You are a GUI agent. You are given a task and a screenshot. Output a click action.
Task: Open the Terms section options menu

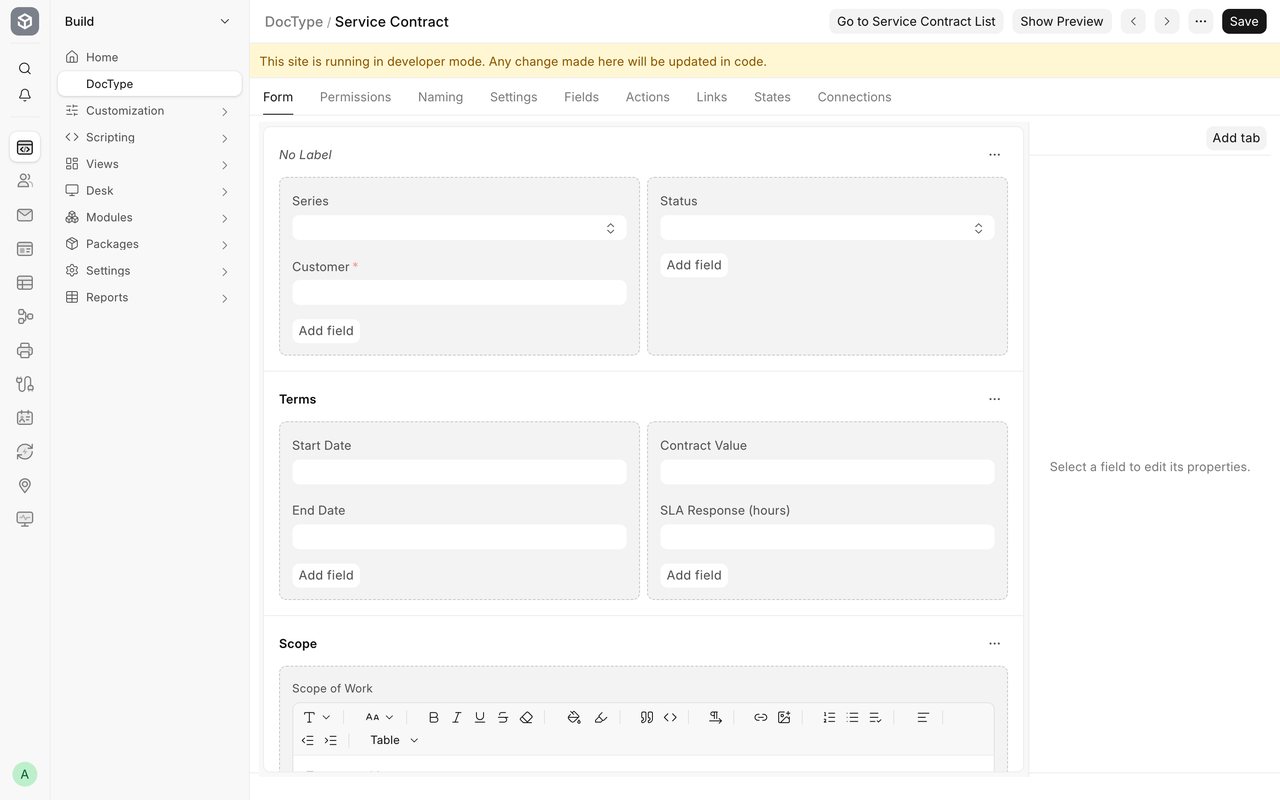pyautogui.click(x=994, y=399)
